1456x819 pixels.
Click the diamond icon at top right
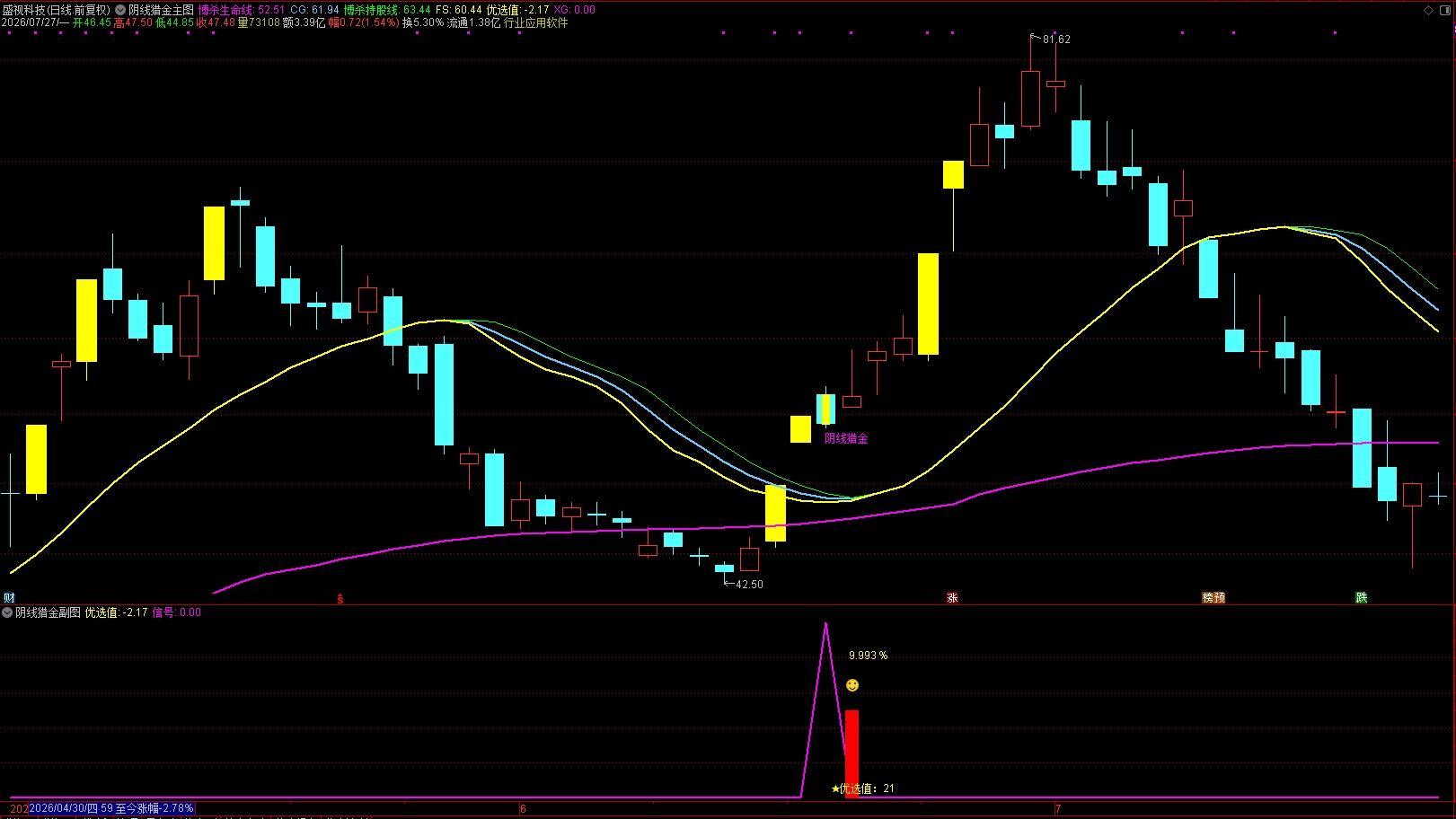pos(1429,10)
